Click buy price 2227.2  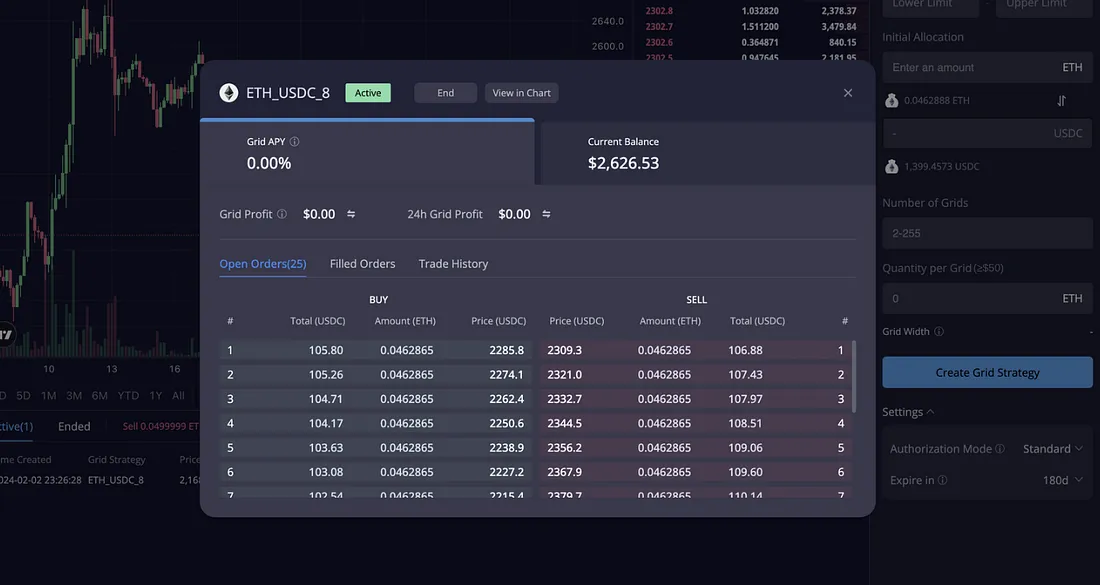point(507,472)
